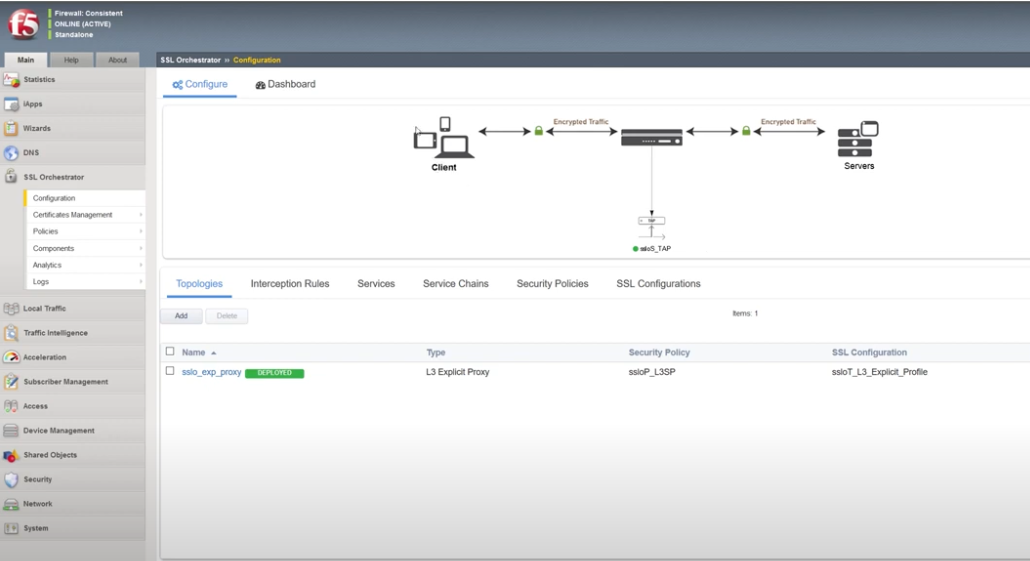The height and width of the screenshot is (561, 1030).
Task: Switch to the Help tab
Action: 71,60
